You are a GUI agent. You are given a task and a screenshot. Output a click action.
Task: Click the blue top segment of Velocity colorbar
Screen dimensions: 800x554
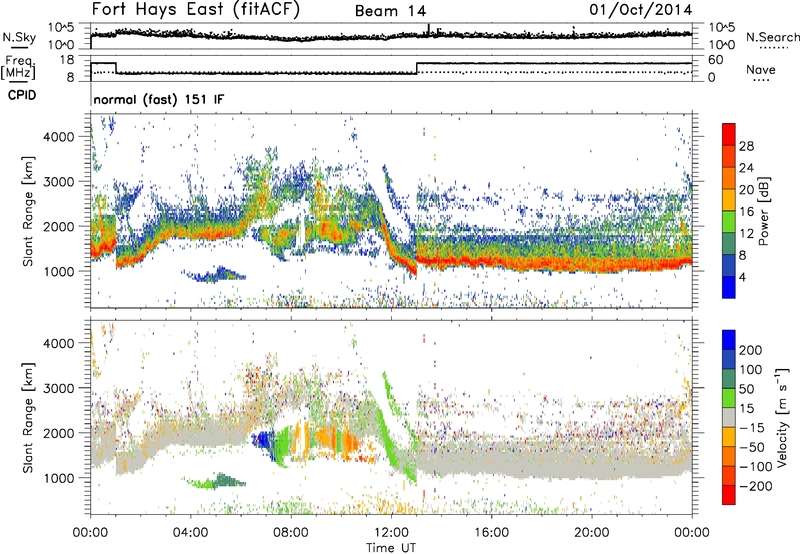coord(729,340)
